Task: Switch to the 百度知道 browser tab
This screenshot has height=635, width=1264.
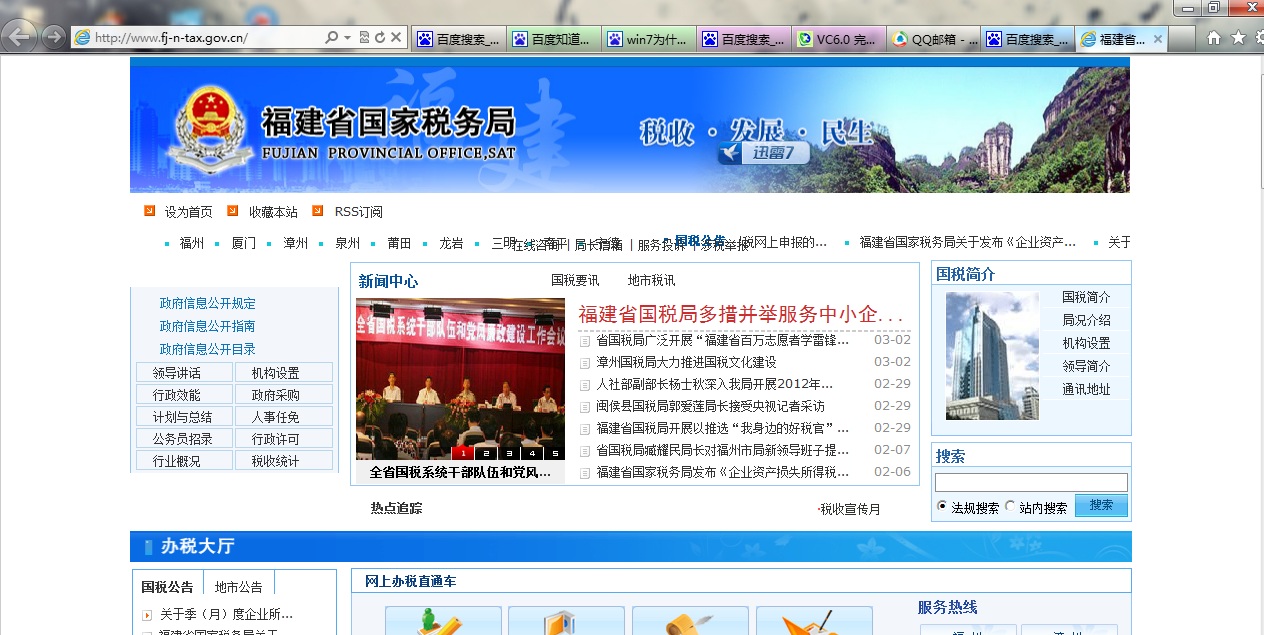Action: 554,39
